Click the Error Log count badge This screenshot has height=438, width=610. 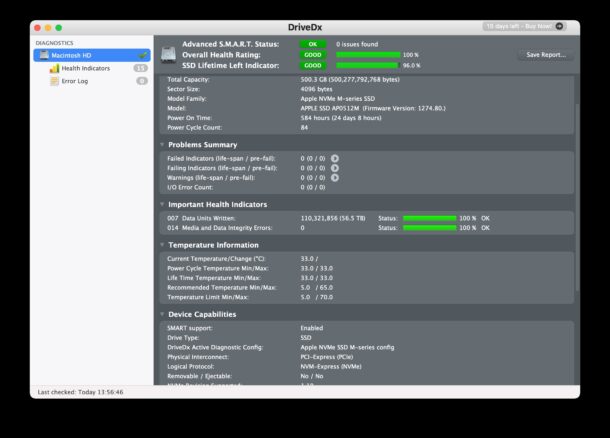pyautogui.click(x=142, y=81)
